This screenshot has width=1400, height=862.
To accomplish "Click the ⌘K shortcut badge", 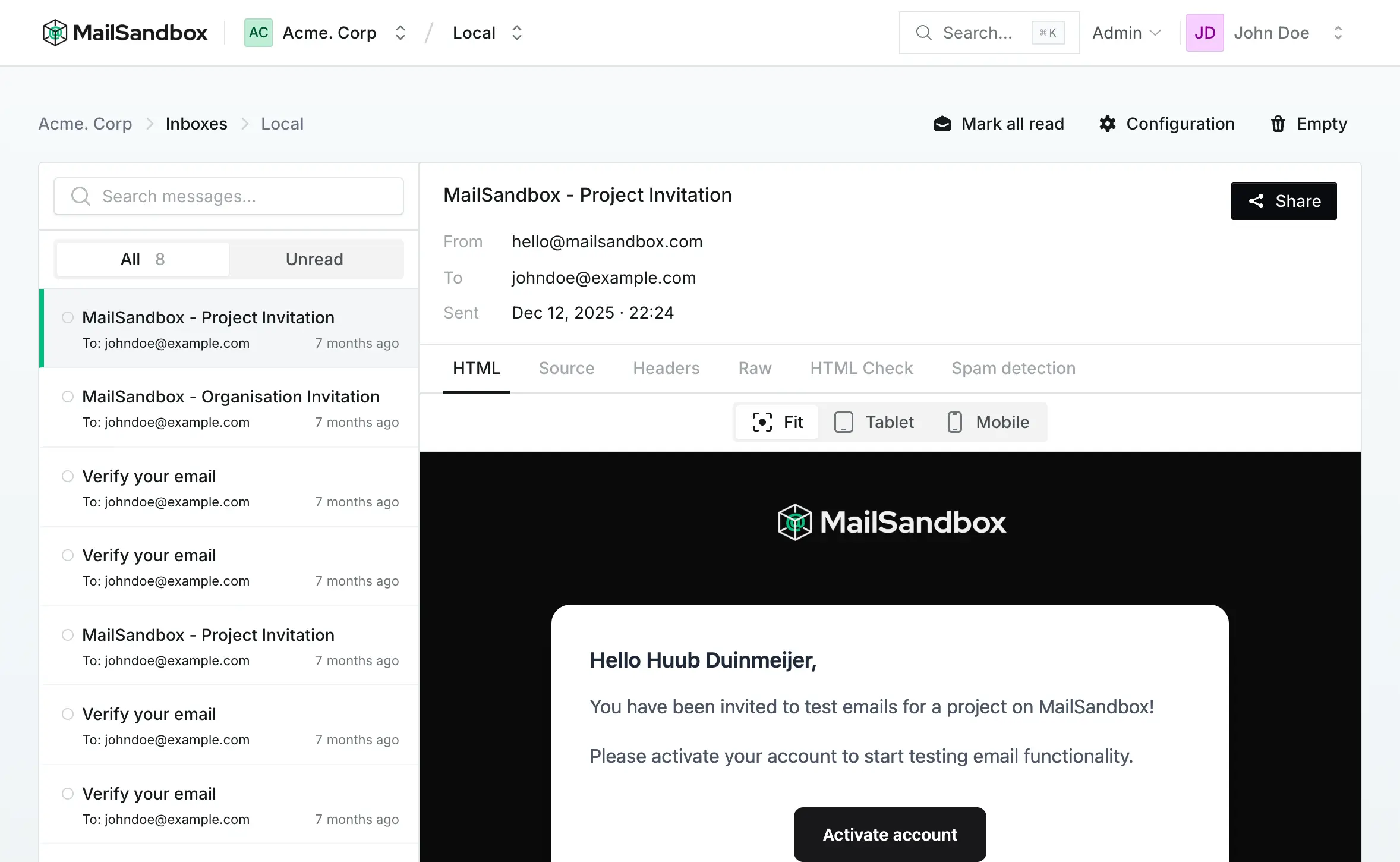I will click(x=1048, y=33).
